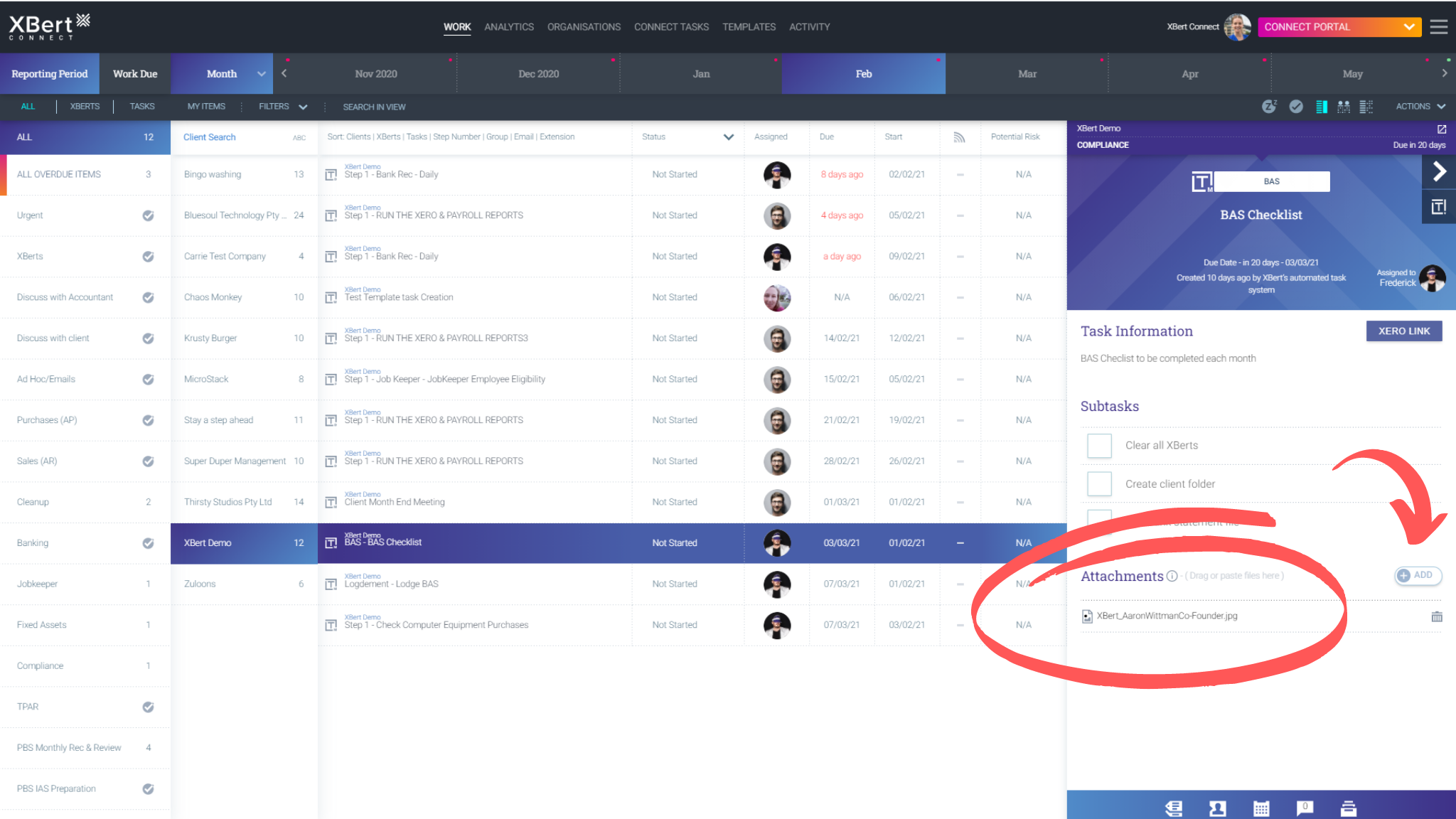
Task: Open the CONNECT PORTAL dropdown
Action: 1339,27
